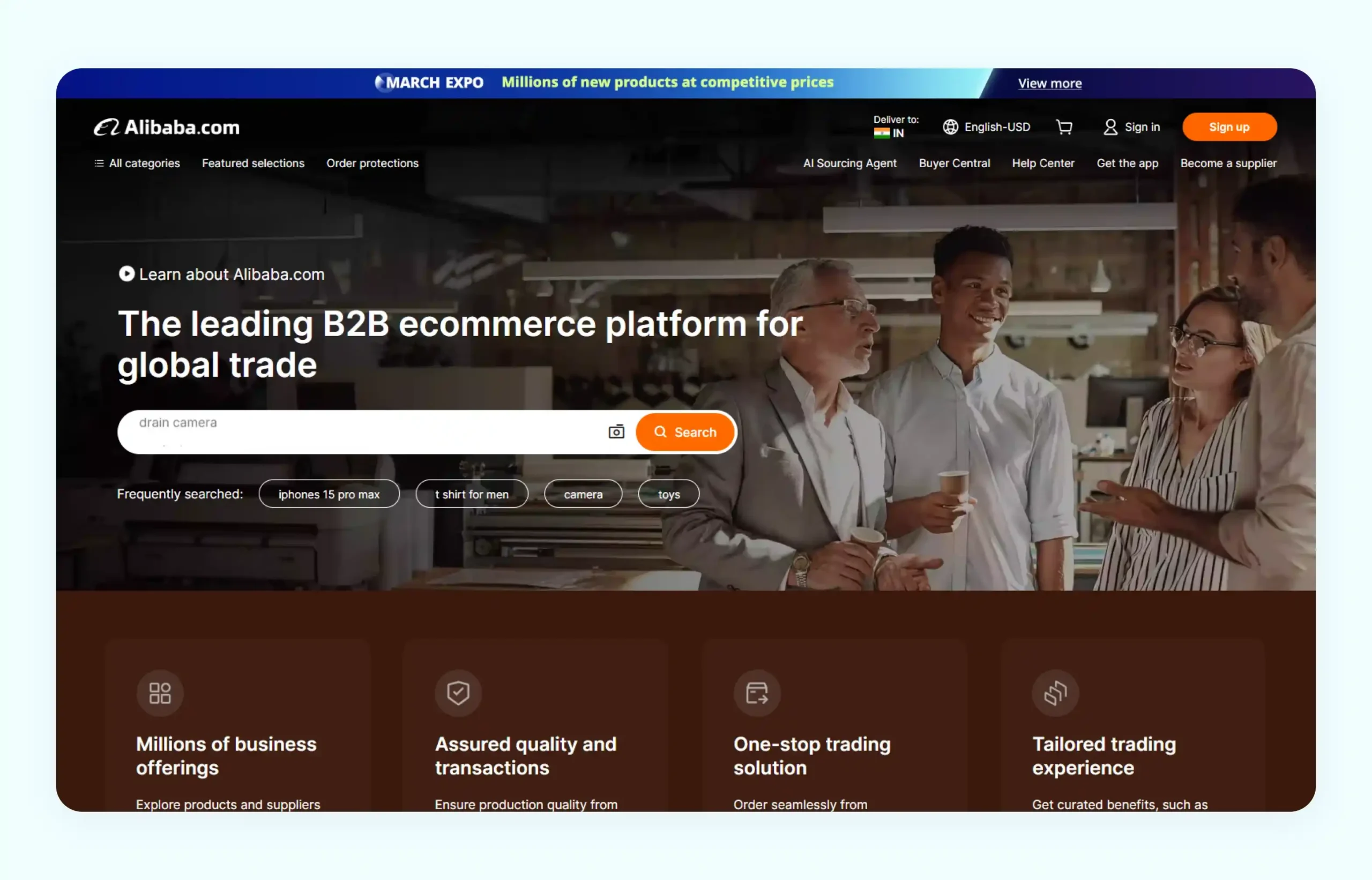This screenshot has height=880, width=1372.
Task: Click Become a supplier link
Action: tap(1228, 163)
